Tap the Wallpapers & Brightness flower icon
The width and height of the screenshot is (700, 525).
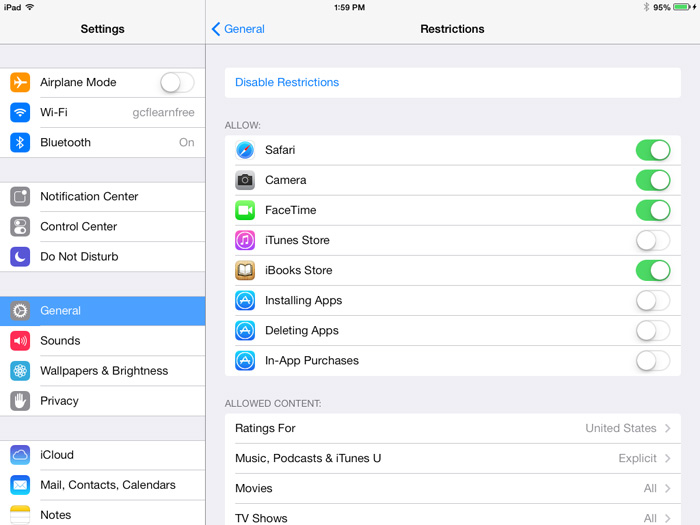20,371
